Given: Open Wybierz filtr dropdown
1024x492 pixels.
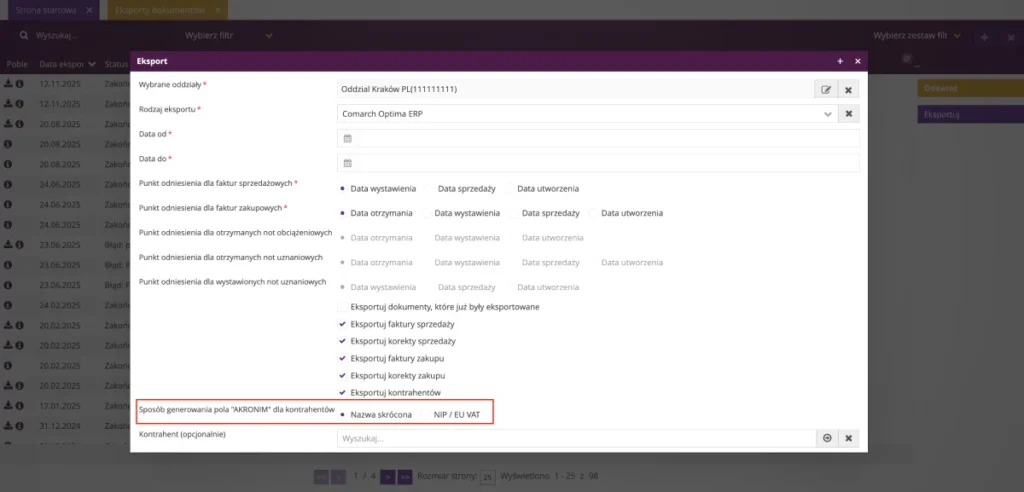Looking at the screenshot, I should 229,35.
